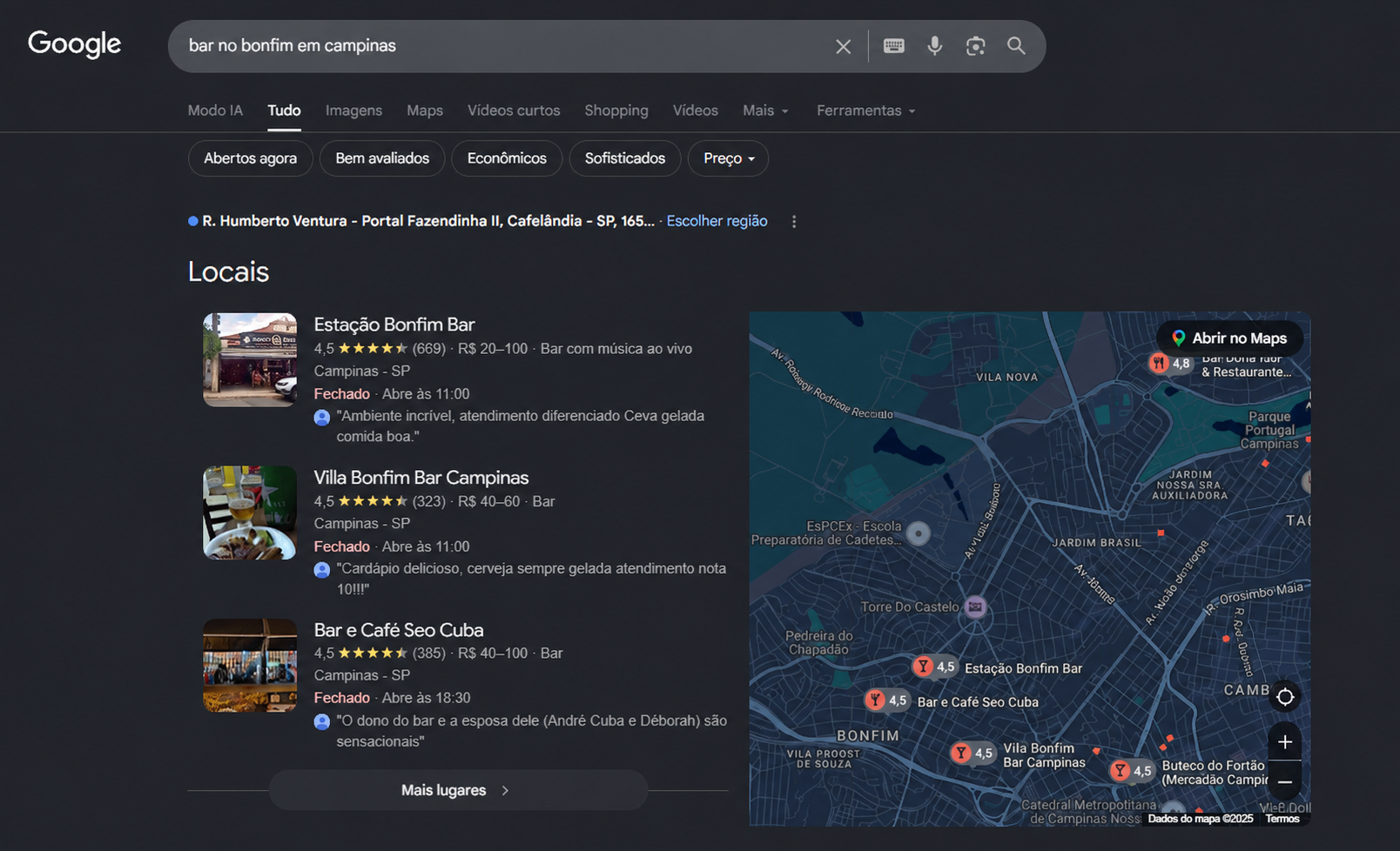
Task: Zoom out on the map
Action: (x=1285, y=781)
